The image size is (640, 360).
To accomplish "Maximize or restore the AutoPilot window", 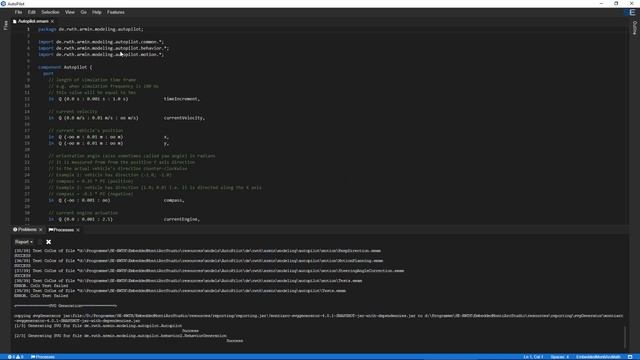I will [616, 3].
